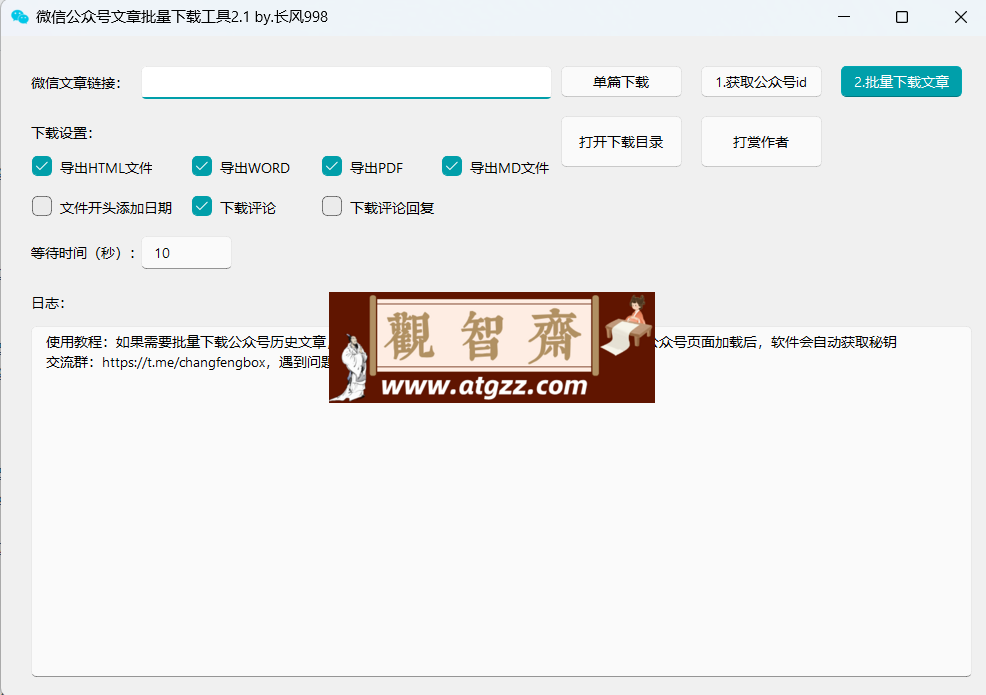
Task: Click the 1.获取公众号id button
Action: click(x=761, y=82)
